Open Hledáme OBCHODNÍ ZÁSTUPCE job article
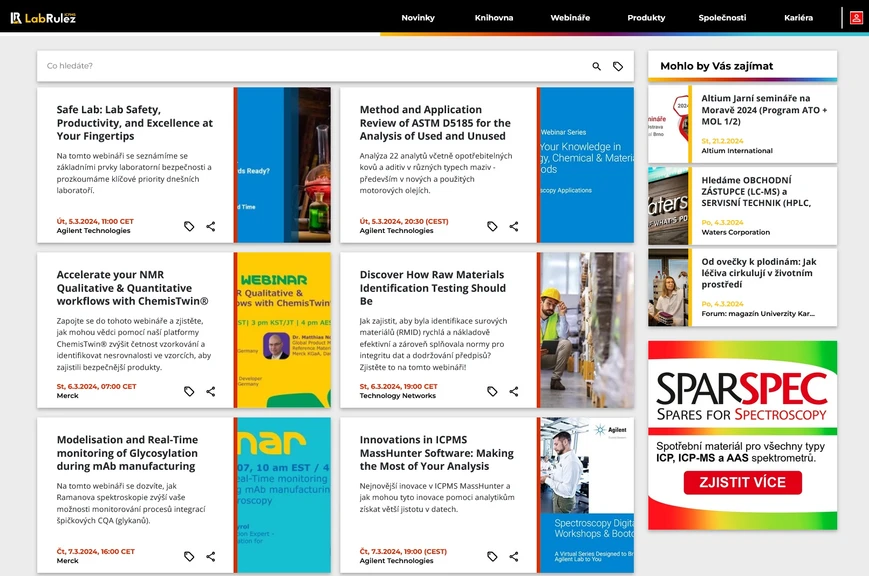Screen dimensions: 869x576 (756, 191)
